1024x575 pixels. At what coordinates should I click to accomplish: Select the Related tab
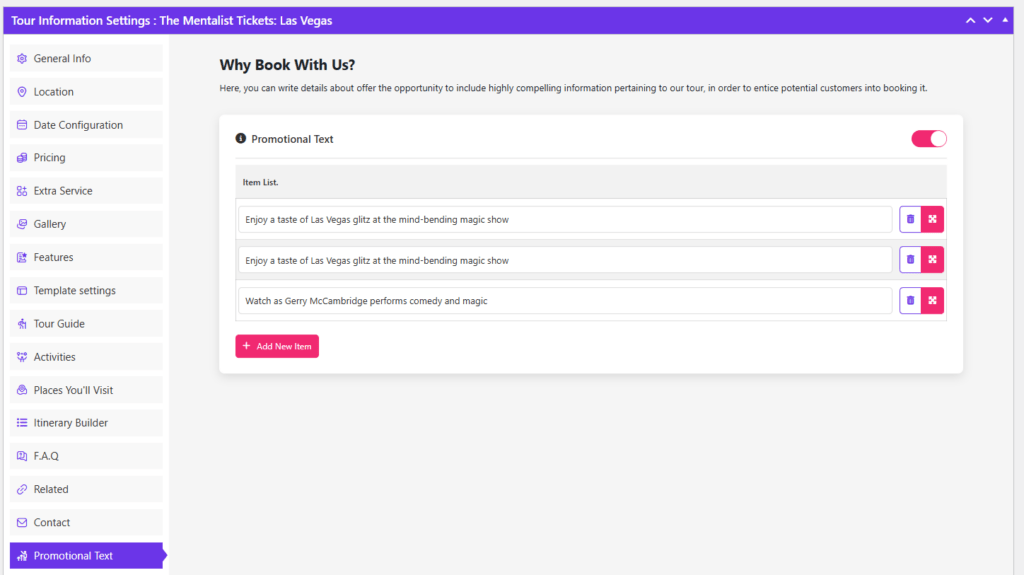[86, 489]
